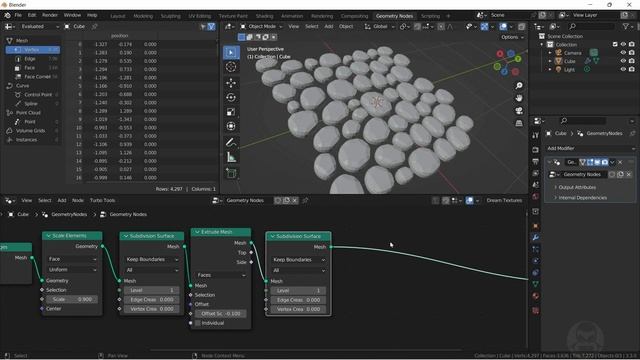Open the Tool properties tab
The height and width of the screenshot is (360, 640).
tap(536, 135)
